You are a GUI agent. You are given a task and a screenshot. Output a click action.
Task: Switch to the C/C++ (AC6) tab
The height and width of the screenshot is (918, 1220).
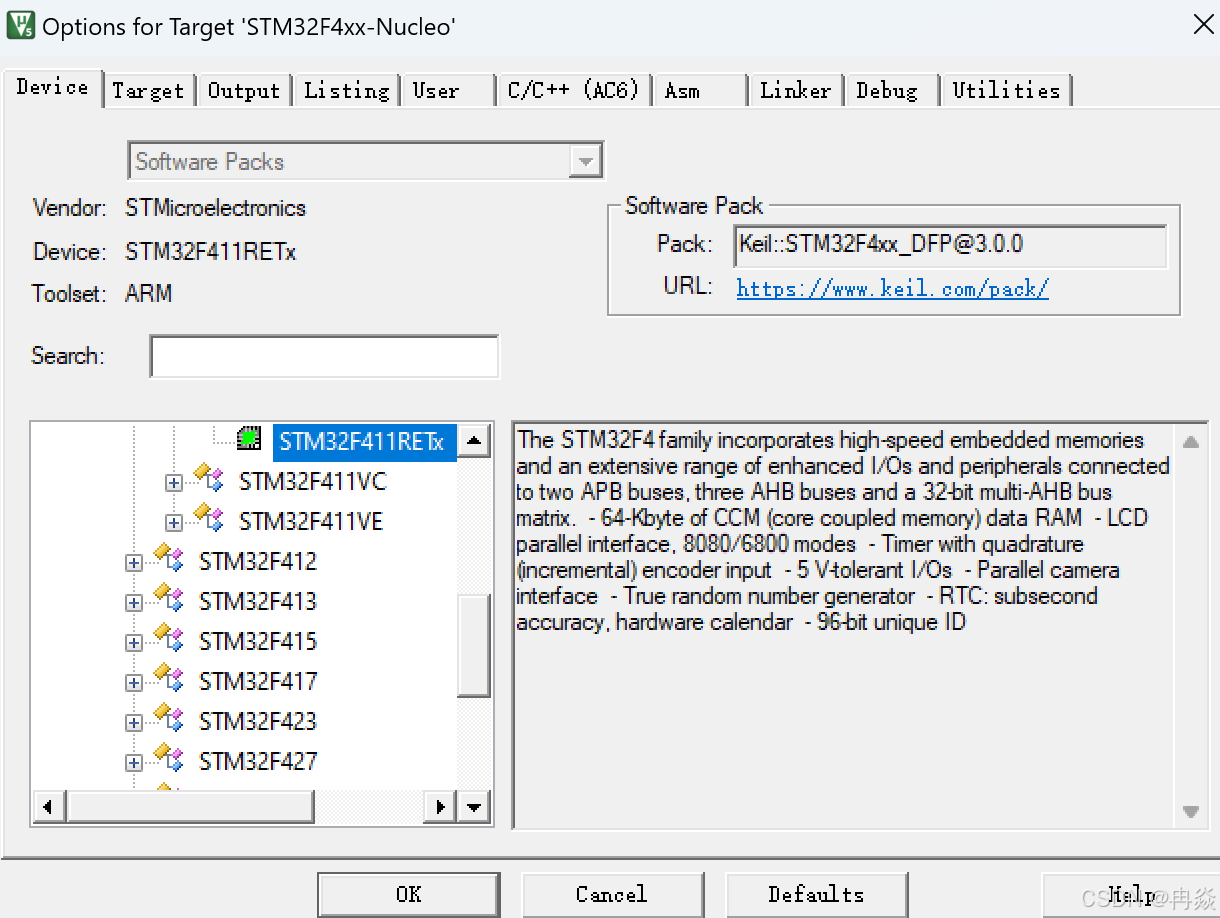click(x=574, y=90)
